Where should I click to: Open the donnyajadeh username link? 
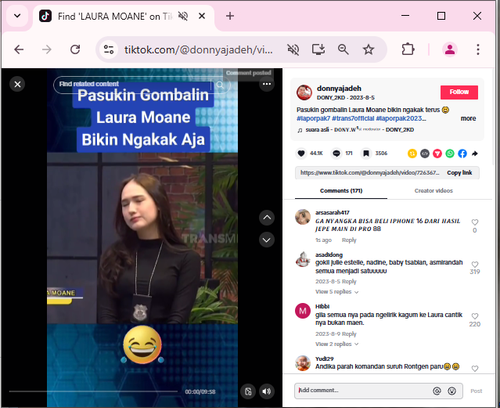point(339,89)
